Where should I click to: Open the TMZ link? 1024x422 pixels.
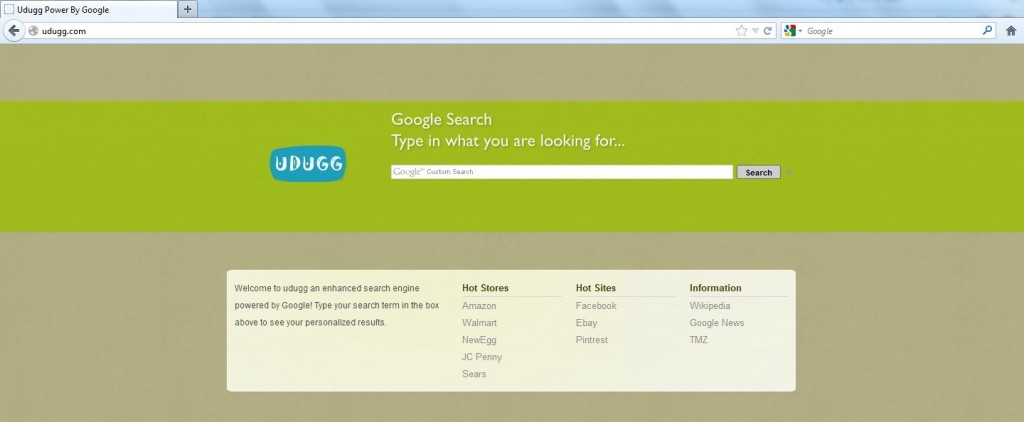click(x=698, y=340)
